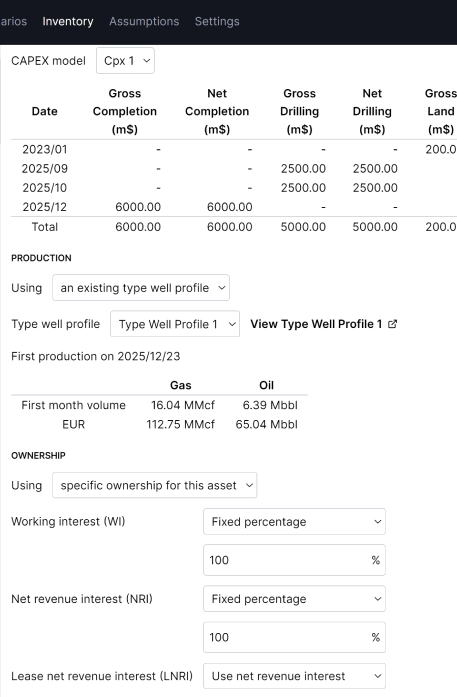The image size is (457, 697).
Task: Open the Assumptions tab
Action: [144, 21]
